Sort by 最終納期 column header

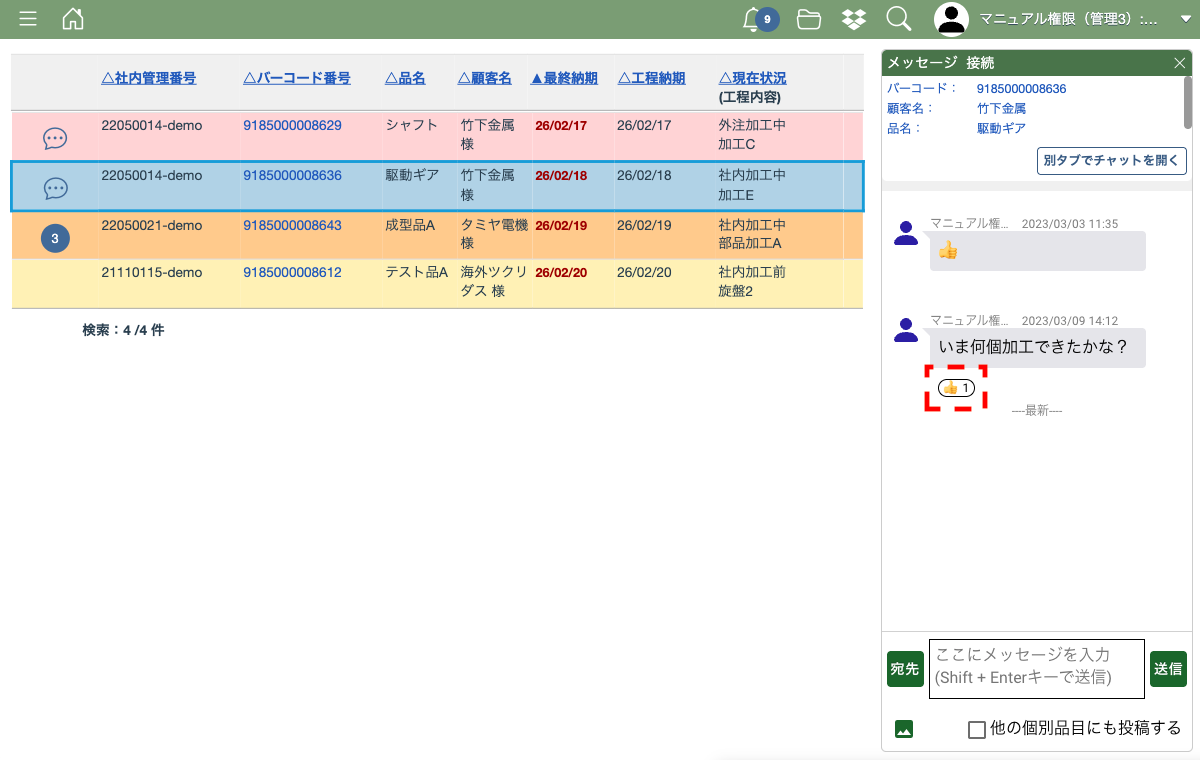tap(564, 78)
